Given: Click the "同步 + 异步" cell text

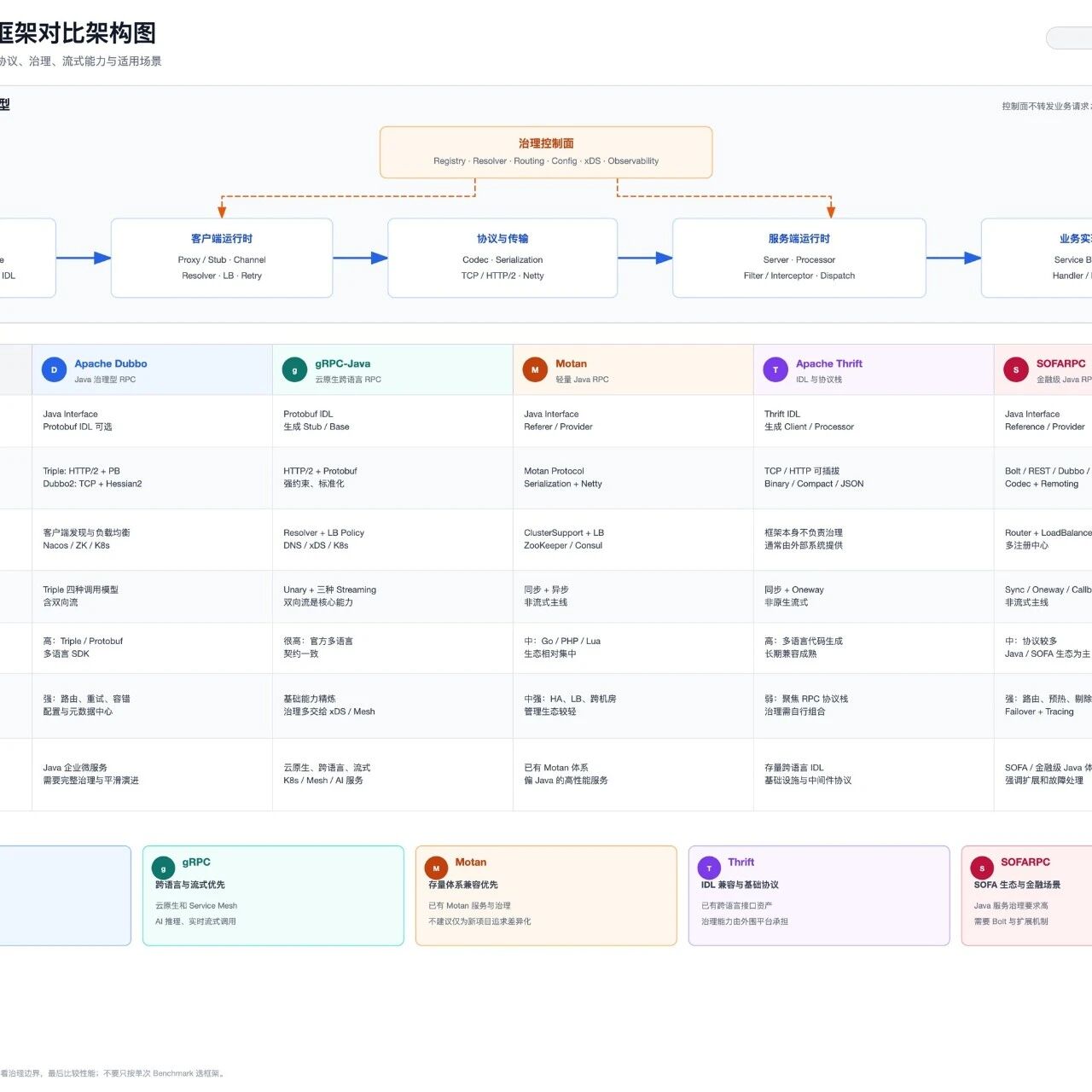Looking at the screenshot, I should coord(546,590).
